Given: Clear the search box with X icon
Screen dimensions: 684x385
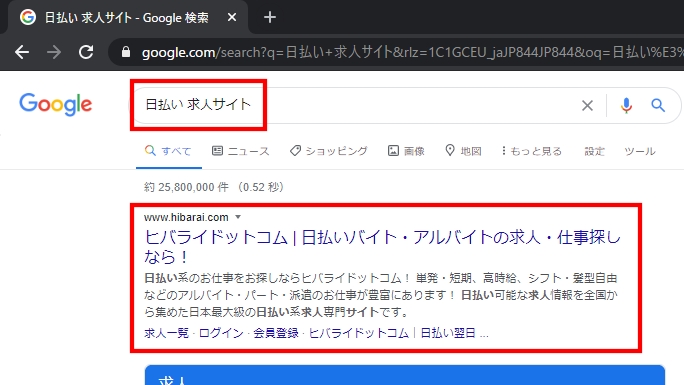Looking at the screenshot, I should pos(587,105).
